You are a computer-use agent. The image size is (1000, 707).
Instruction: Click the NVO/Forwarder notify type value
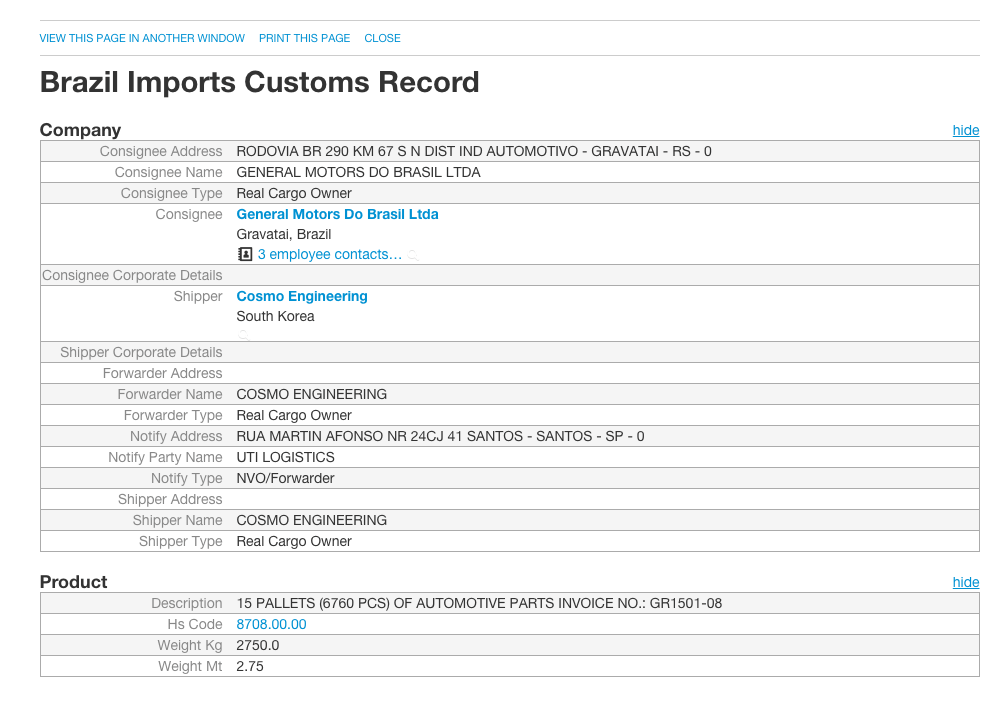coord(285,479)
